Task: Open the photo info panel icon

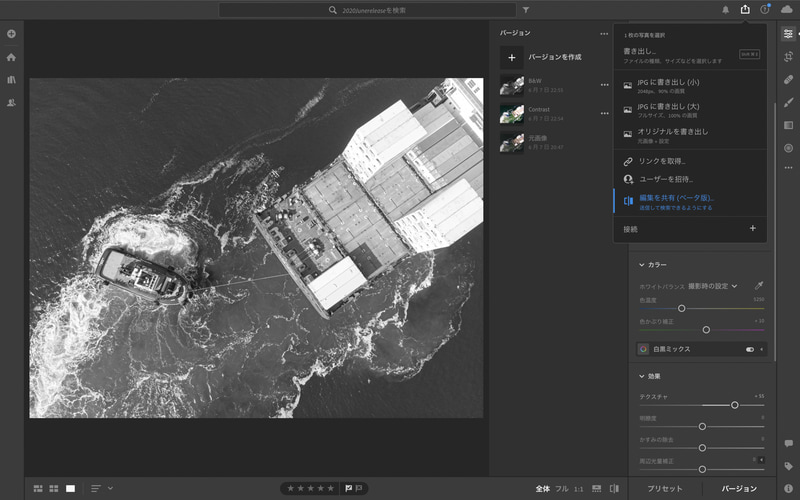Action: (x=788, y=488)
